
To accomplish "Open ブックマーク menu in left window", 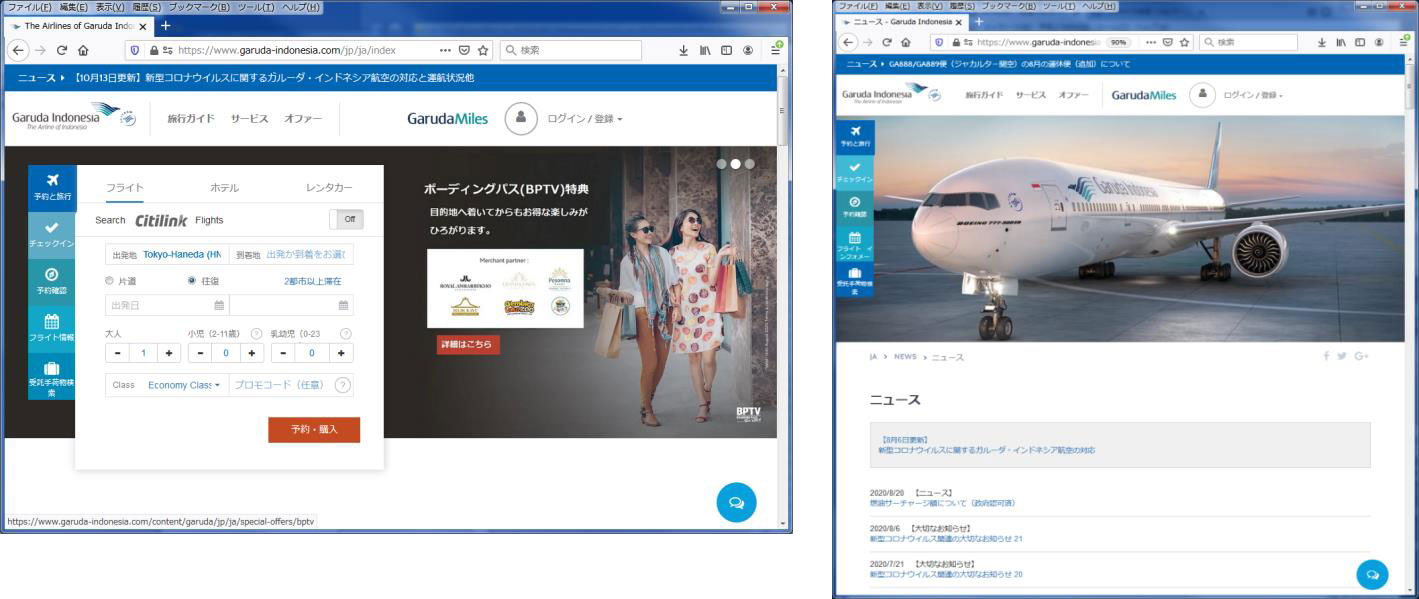I will pyautogui.click(x=198, y=7).
